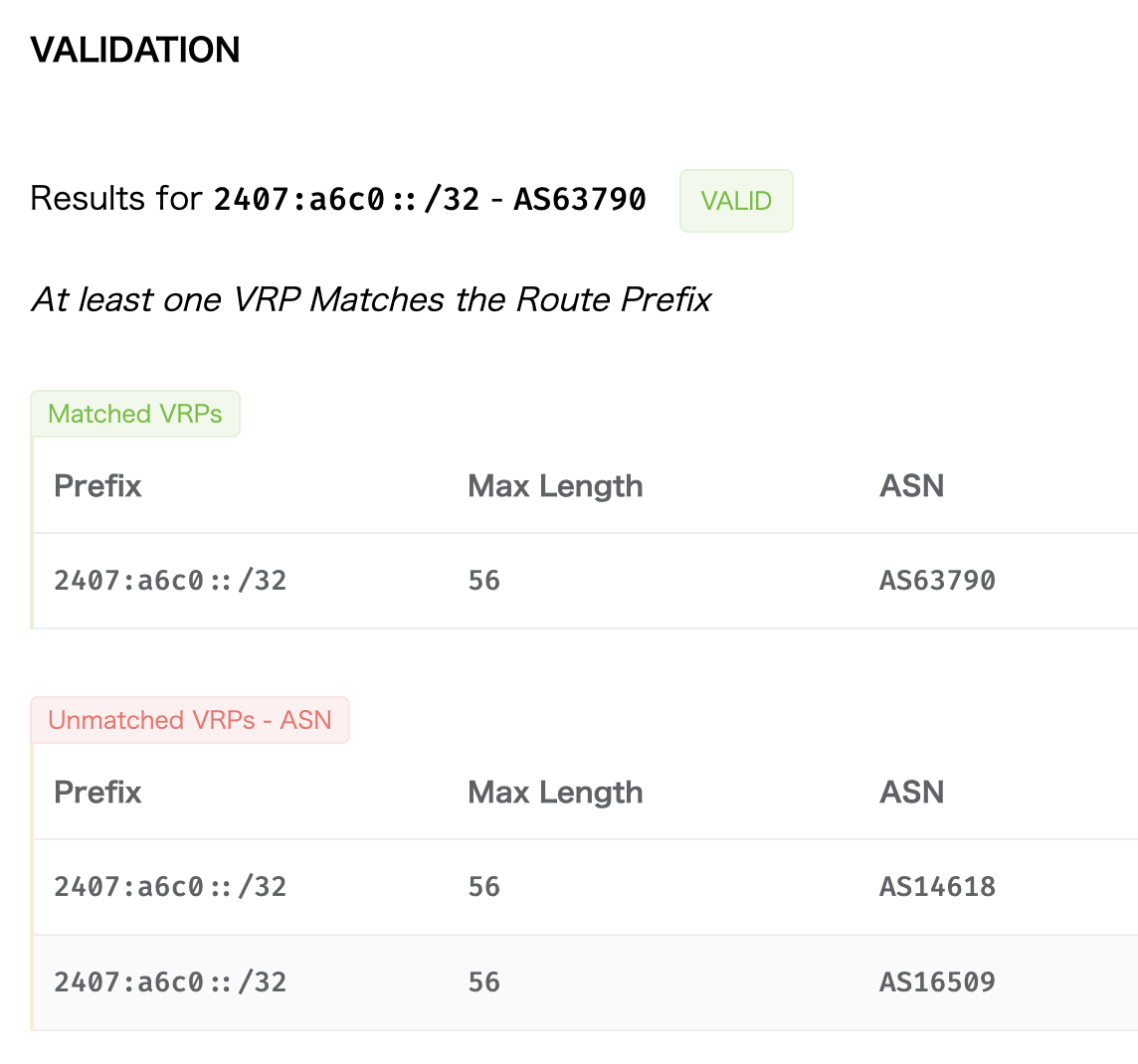Open the AS14618 entry in Unmatched VRPs

coord(937,887)
